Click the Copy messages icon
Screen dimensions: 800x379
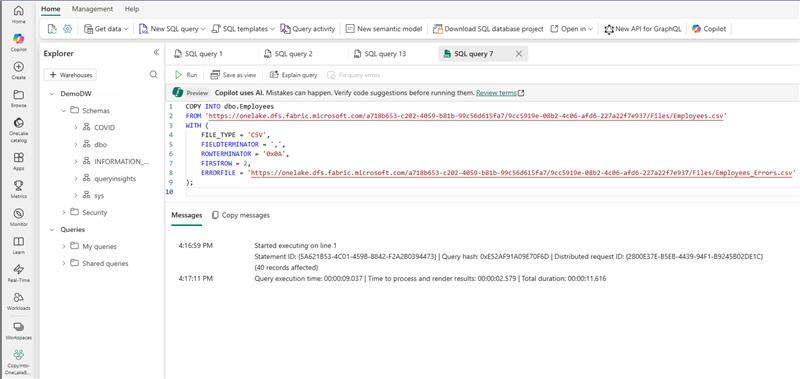tap(215, 215)
